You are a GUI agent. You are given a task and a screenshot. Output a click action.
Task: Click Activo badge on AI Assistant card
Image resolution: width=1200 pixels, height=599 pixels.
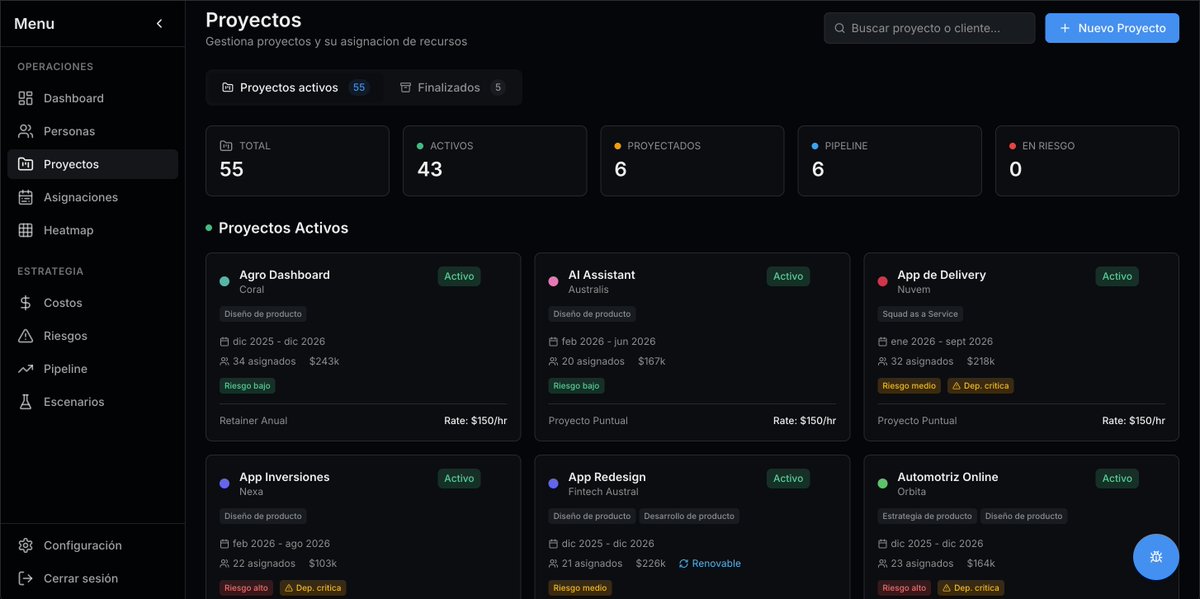click(x=788, y=276)
